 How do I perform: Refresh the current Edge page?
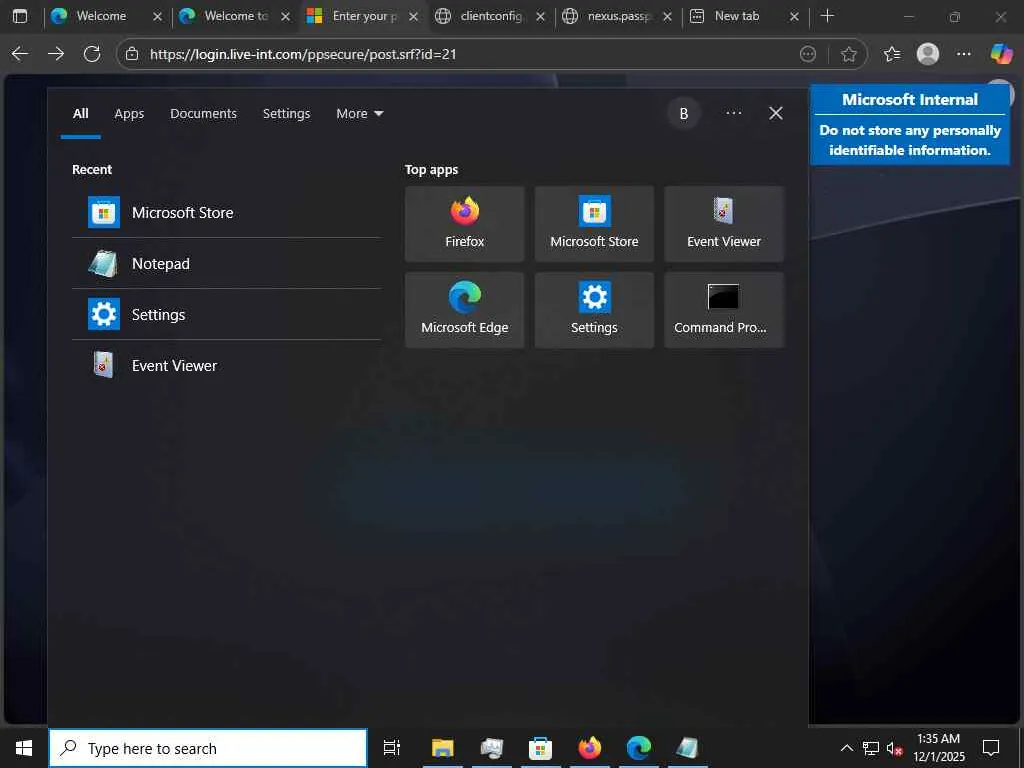click(92, 54)
